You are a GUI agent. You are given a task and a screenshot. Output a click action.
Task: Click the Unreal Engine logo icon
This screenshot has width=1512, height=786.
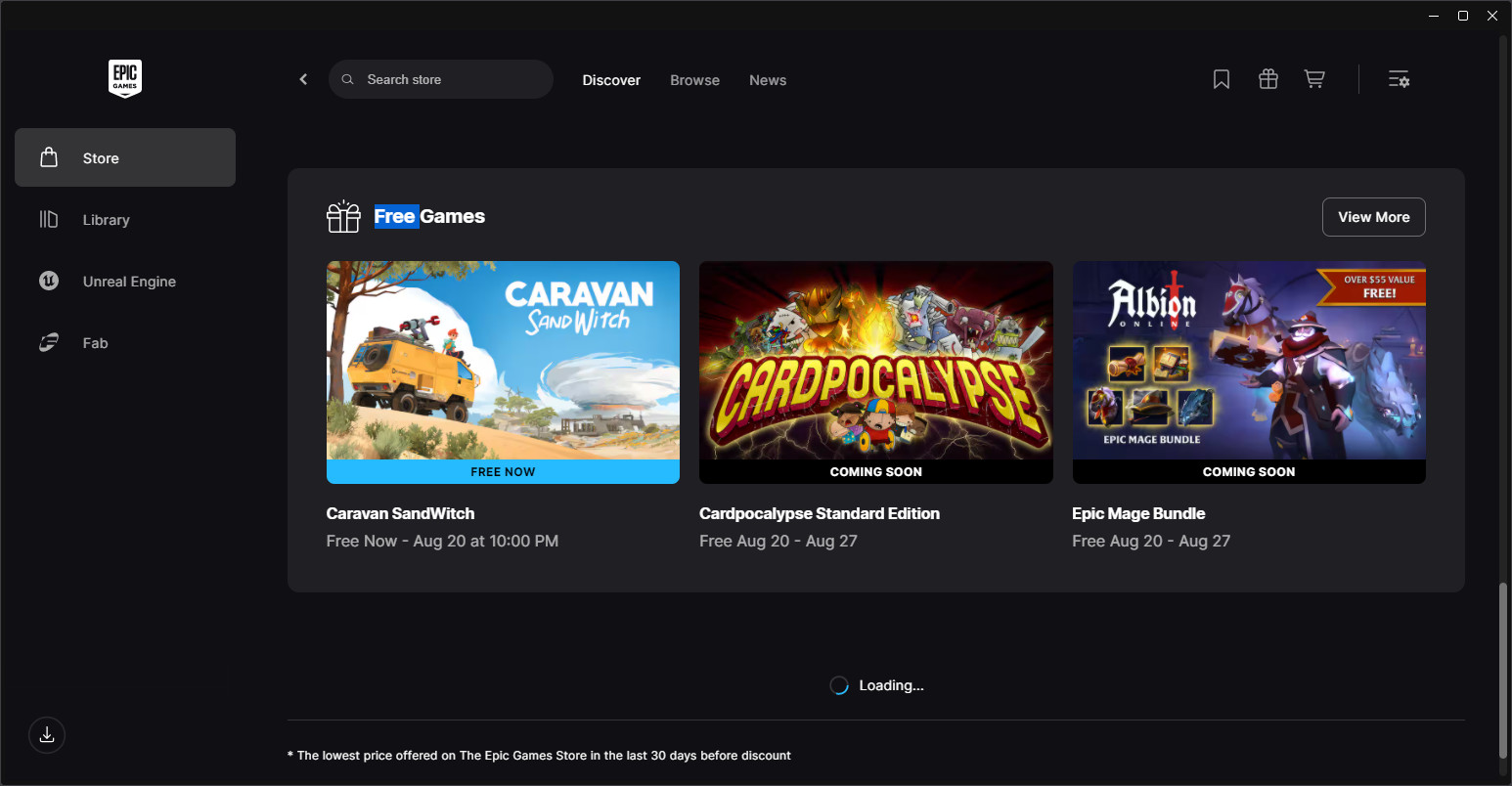point(49,281)
